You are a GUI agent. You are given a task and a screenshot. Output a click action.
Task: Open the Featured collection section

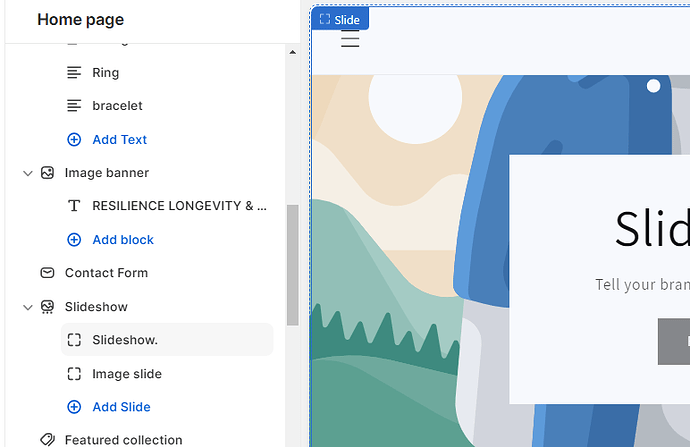(123, 440)
